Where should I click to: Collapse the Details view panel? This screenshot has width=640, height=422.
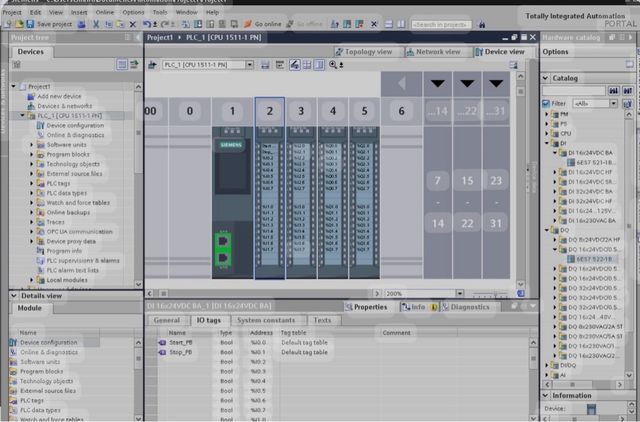14,296
